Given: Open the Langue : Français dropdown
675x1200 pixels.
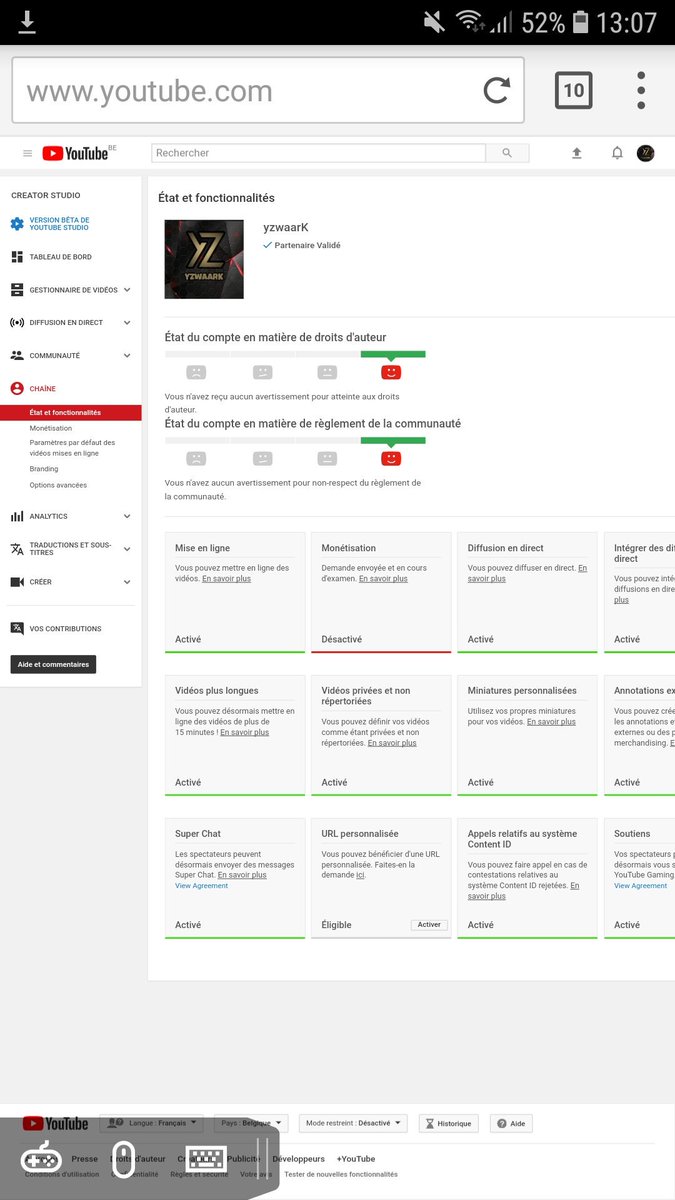Looking at the screenshot, I should pyautogui.click(x=151, y=1123).
